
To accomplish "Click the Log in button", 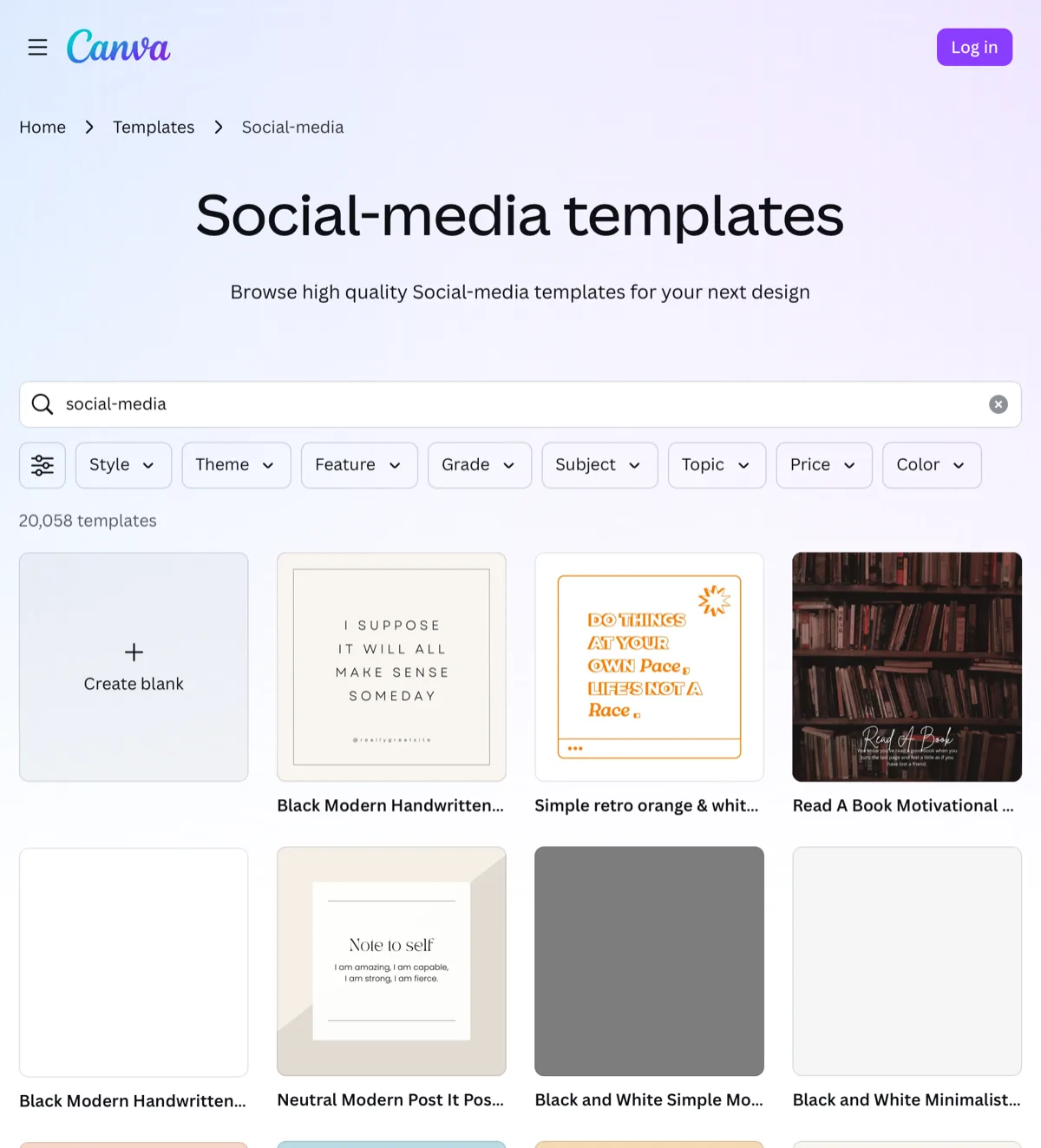I will (974, 47).
